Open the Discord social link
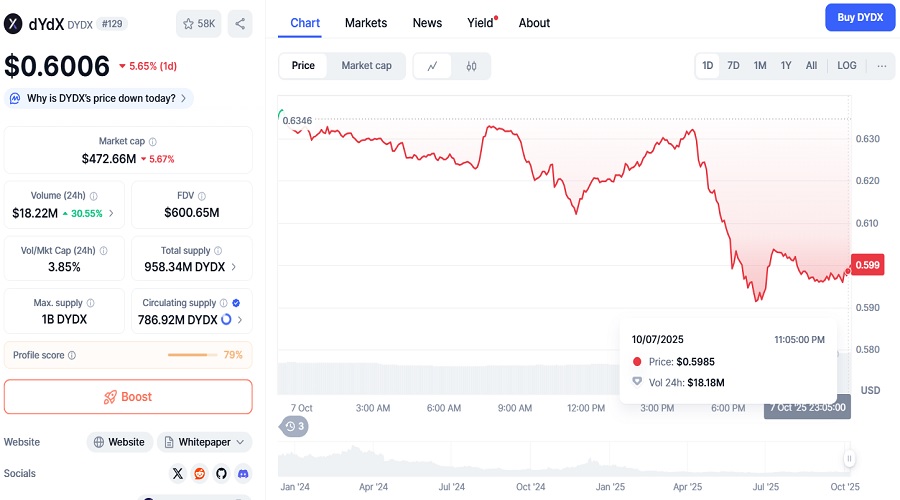 coord(243,474)
